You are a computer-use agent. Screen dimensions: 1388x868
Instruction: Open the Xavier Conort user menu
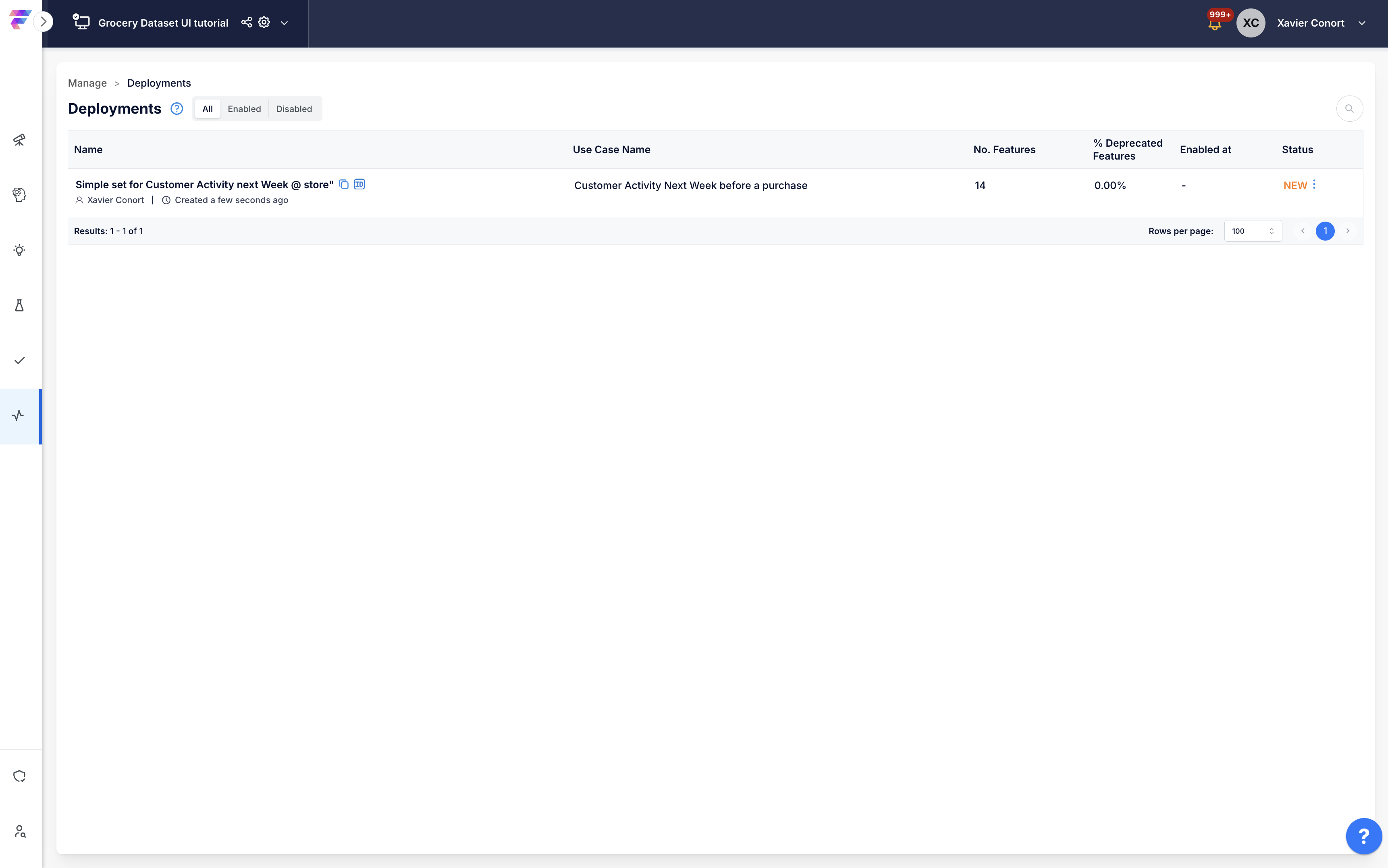point(1361,23)
